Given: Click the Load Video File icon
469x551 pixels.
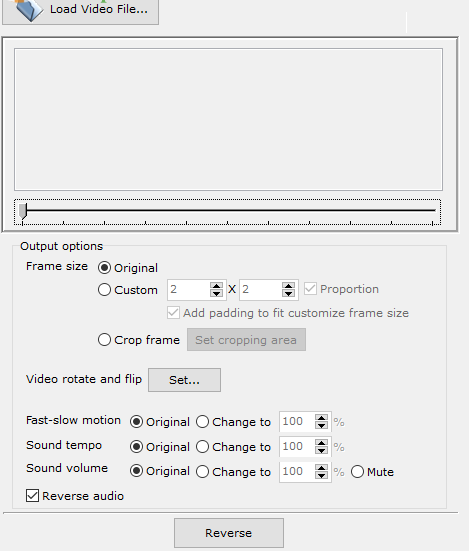Looking at the screenshot, I should click(27, 9).
